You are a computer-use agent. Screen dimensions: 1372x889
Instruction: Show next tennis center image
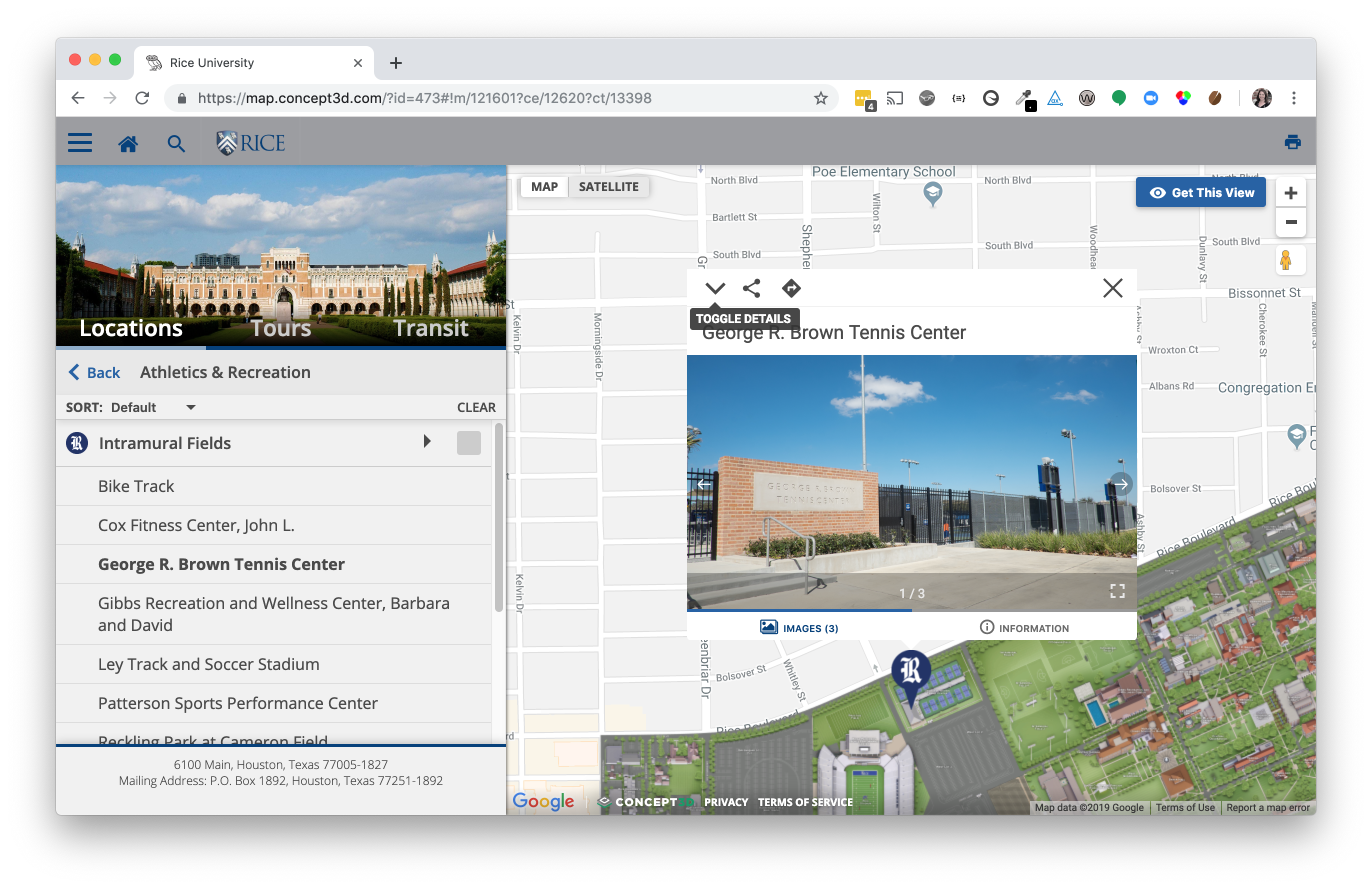click(1120, 483)
